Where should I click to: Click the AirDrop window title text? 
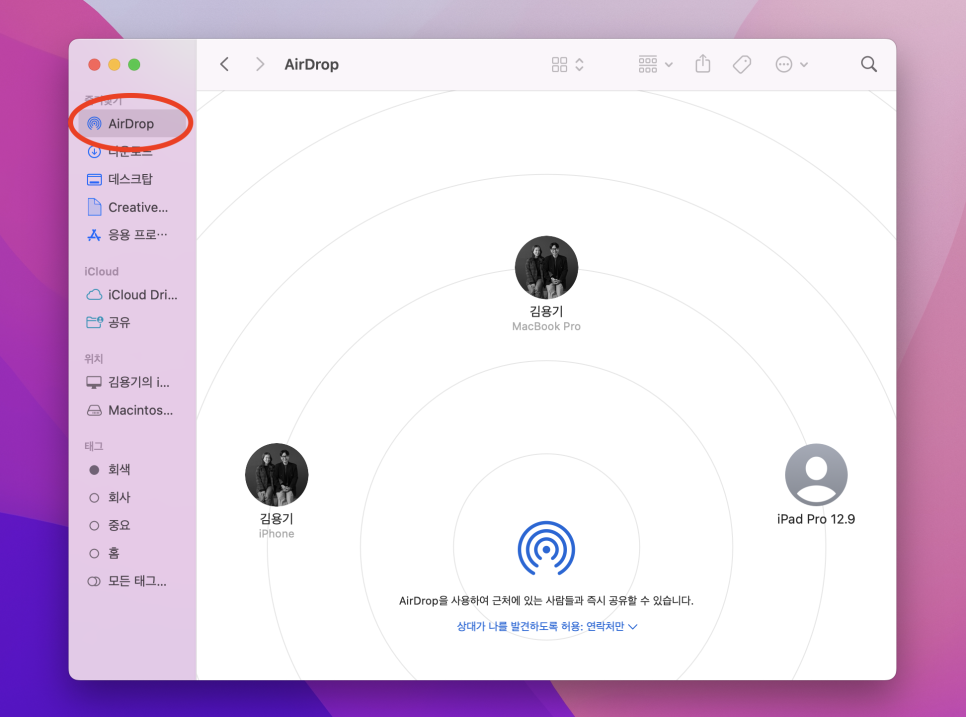point(312,64)
